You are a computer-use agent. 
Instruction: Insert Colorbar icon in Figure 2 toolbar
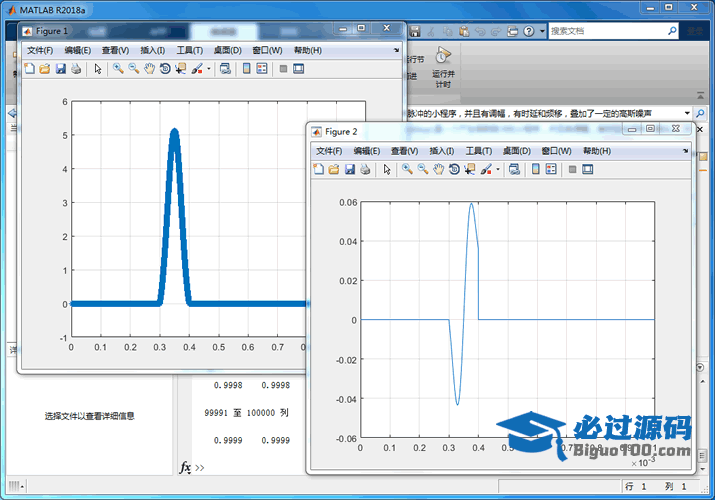pyautogui.click(x=536, y=170)
